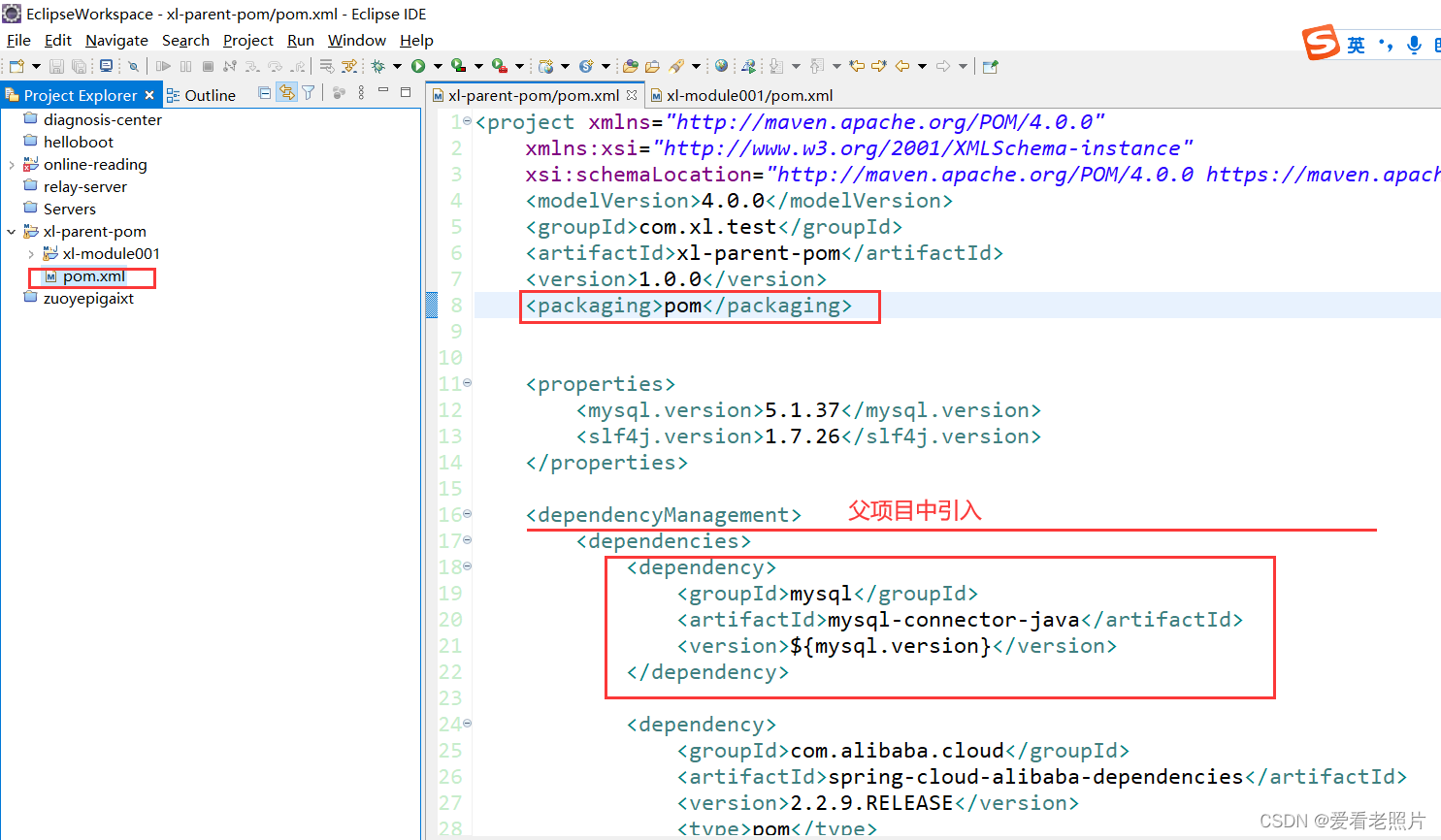
Task: Click the New Server/web project icon
Action: coord(546,66)
